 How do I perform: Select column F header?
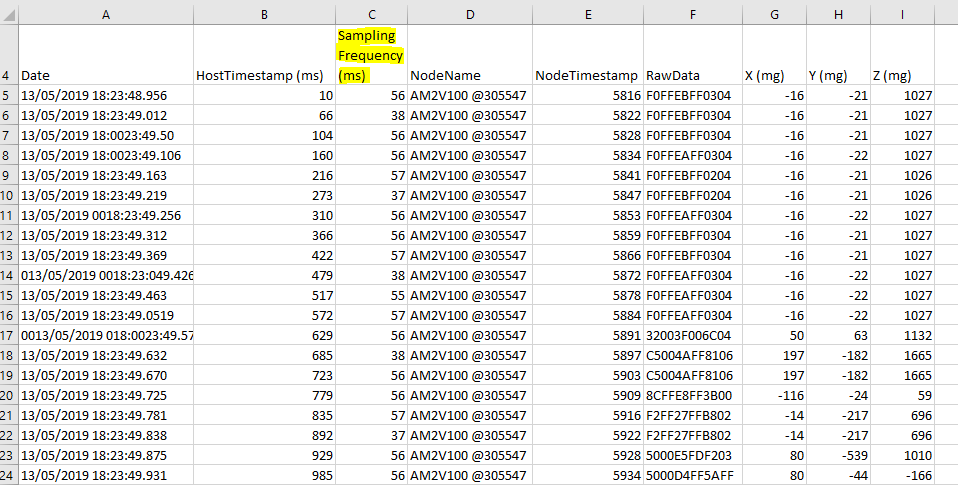[x=693, y=16]
